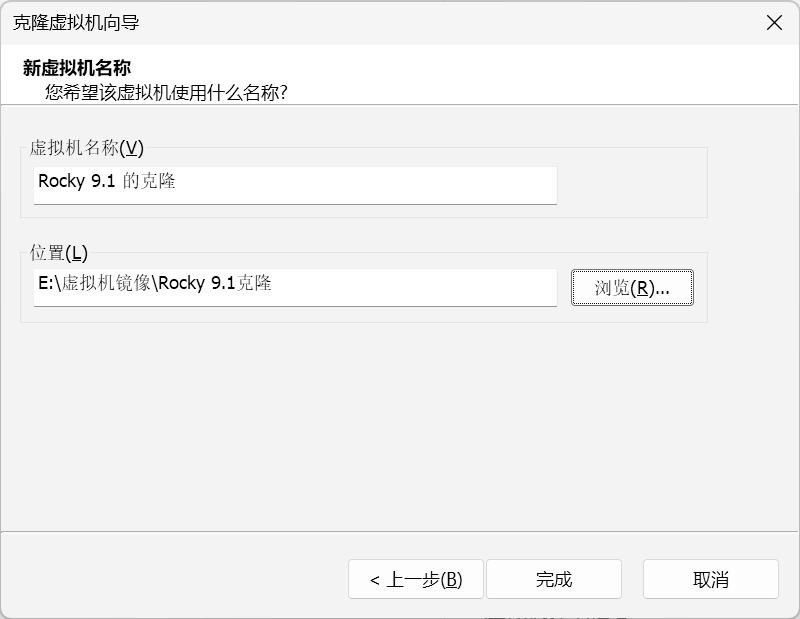Image resolution: width=800 pixels, height=619 pixels.
Task: Click the location path input field
Action: click(294, 285)
